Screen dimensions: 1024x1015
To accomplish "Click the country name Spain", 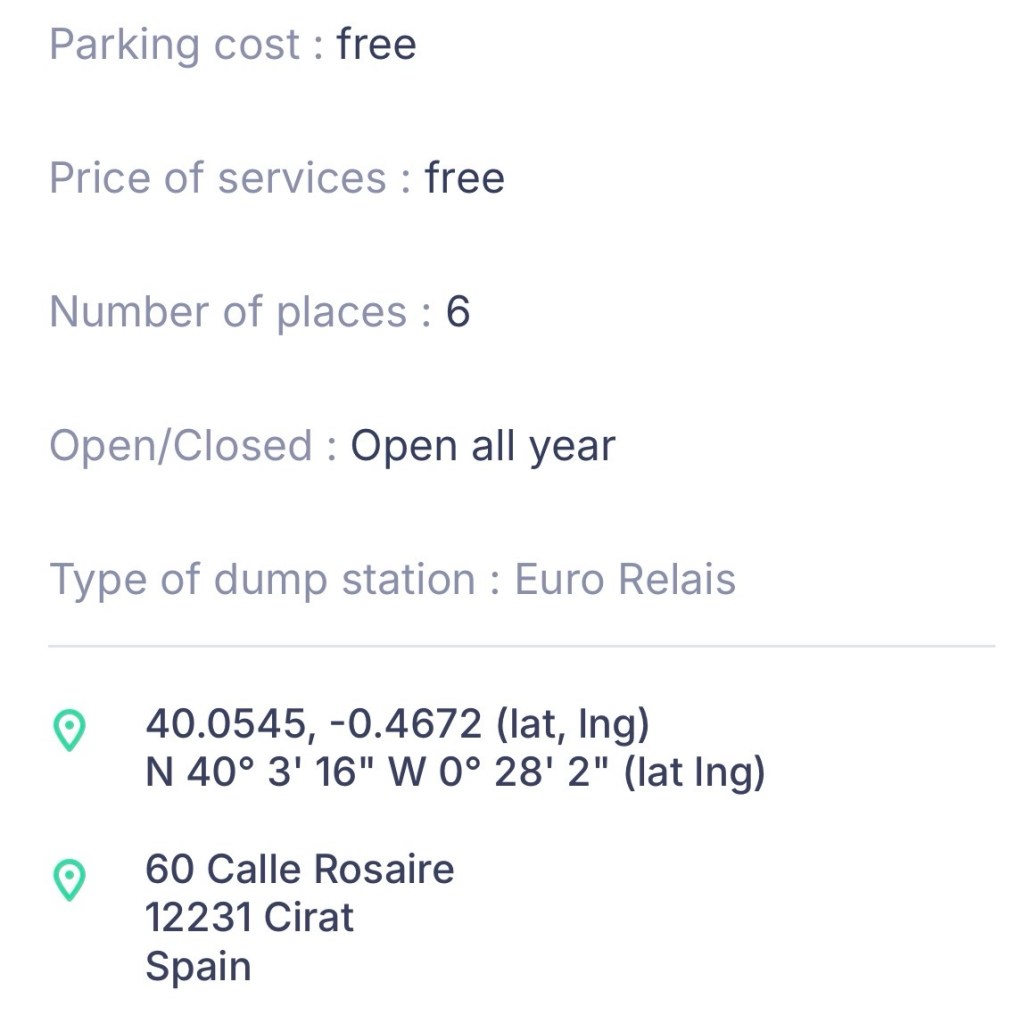I will [197, 966].
